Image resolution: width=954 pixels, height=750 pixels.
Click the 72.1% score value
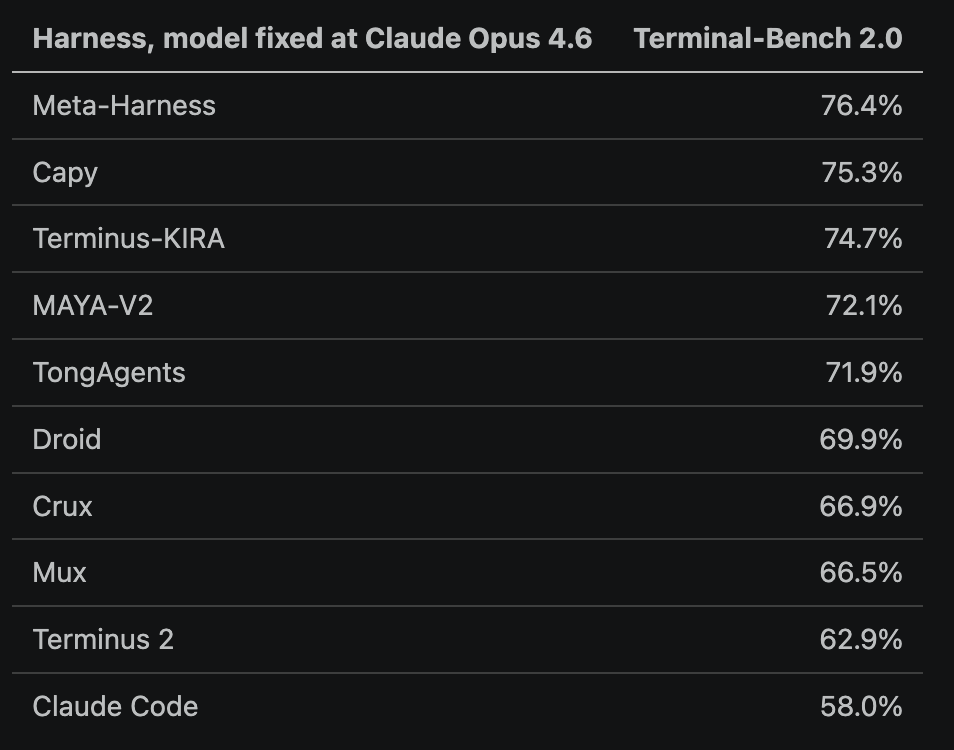(864, 305)
